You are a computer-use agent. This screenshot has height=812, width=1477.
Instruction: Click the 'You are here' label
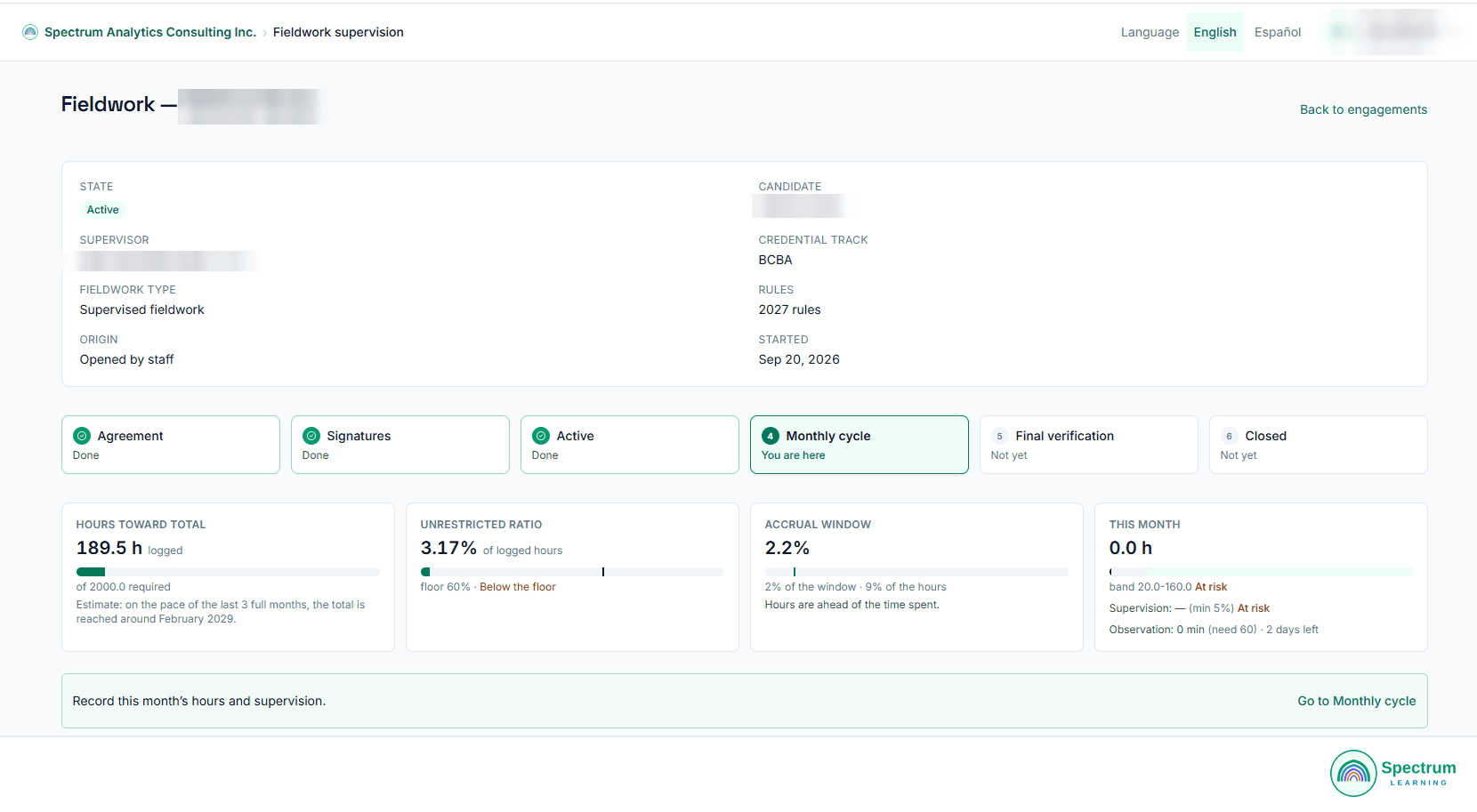[x=794, y=455]
